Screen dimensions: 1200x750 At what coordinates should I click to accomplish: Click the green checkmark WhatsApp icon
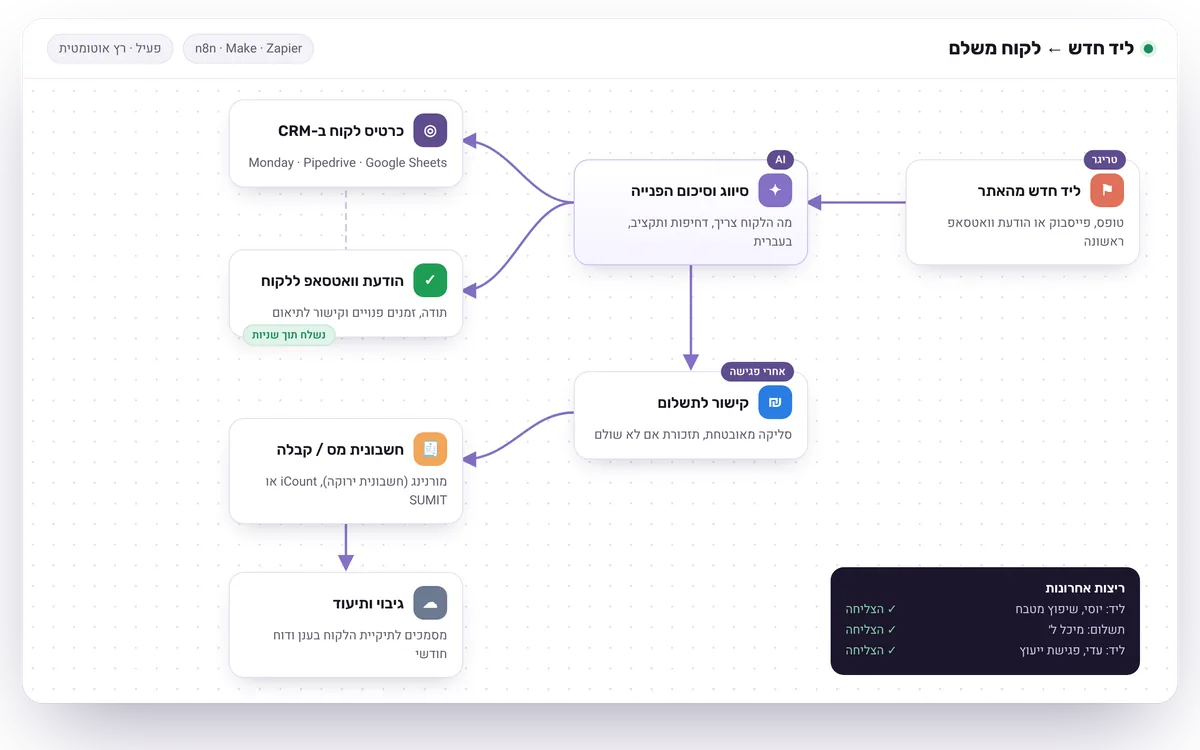[x=430, y=280]
